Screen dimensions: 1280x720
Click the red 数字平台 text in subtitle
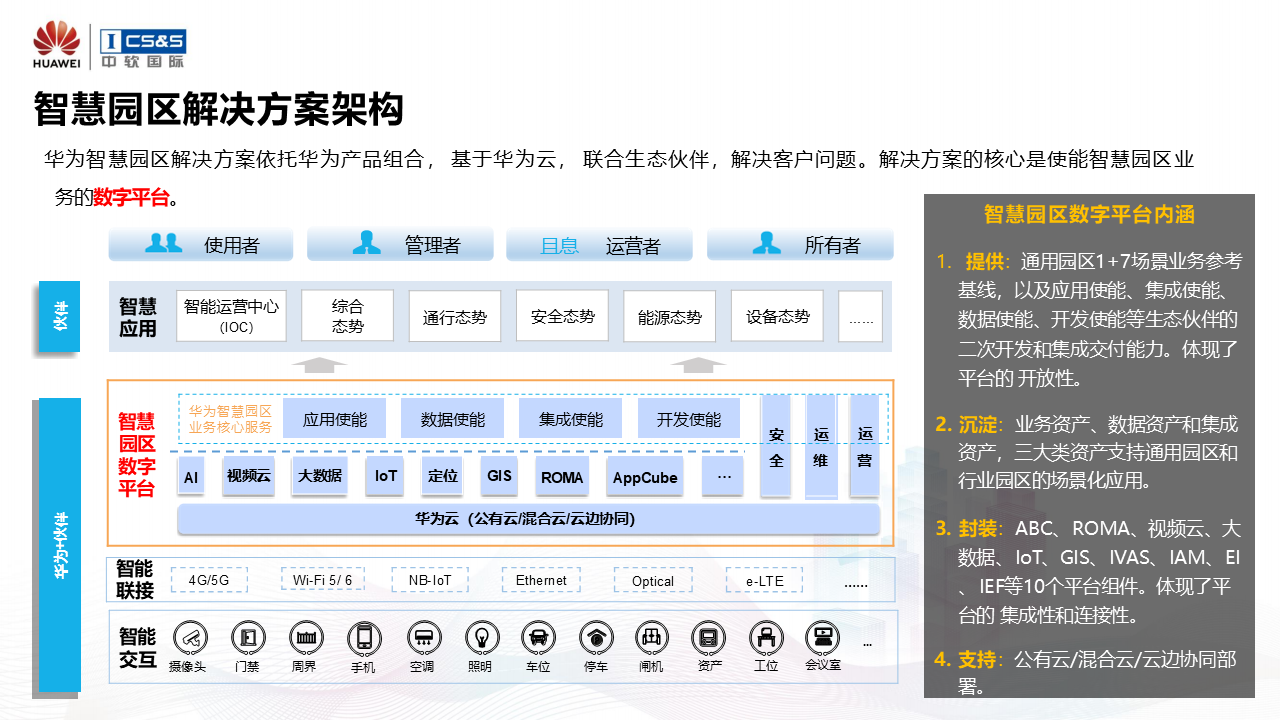tap(131, 197)
